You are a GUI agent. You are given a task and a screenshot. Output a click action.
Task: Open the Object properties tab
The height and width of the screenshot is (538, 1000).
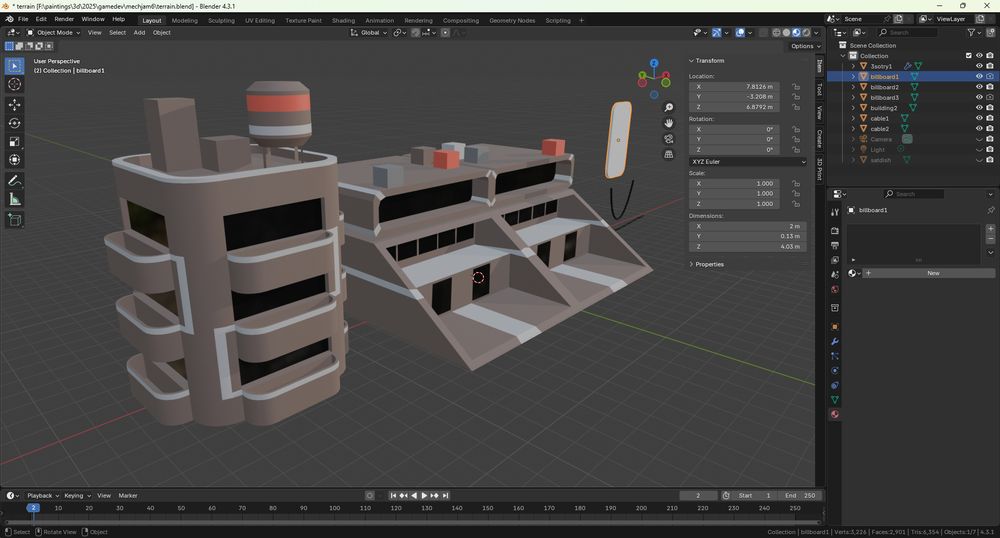pos(835,326)
